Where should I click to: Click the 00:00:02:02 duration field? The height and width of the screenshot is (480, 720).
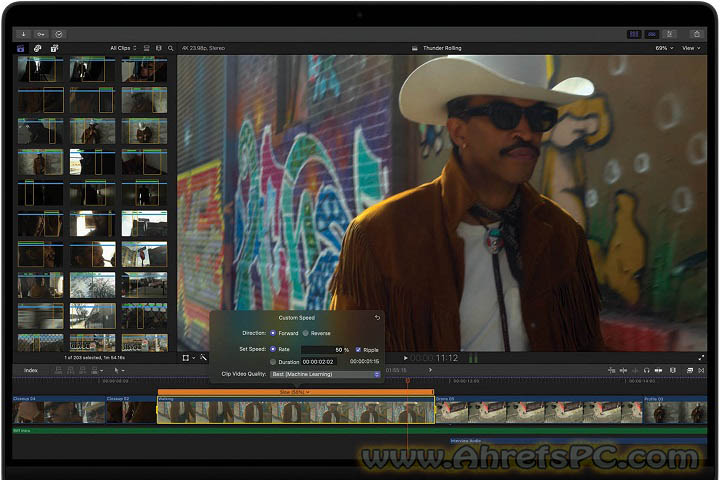coord(318,362)
